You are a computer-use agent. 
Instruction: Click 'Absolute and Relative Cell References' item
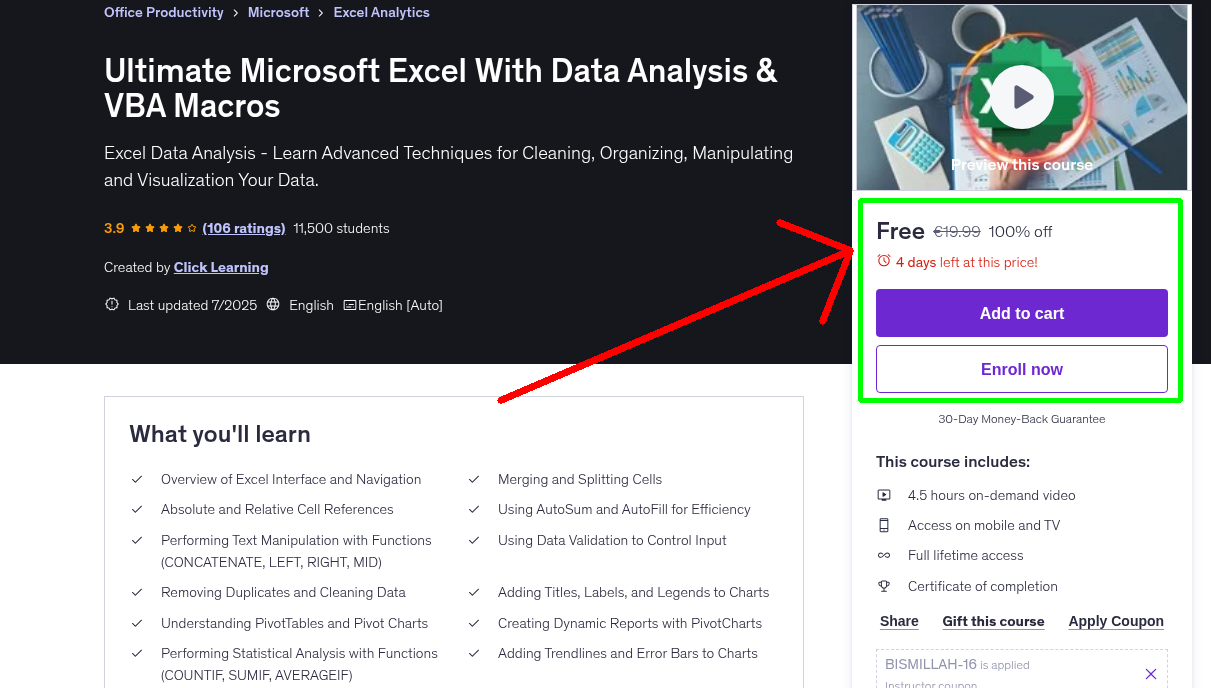point(277,509)
